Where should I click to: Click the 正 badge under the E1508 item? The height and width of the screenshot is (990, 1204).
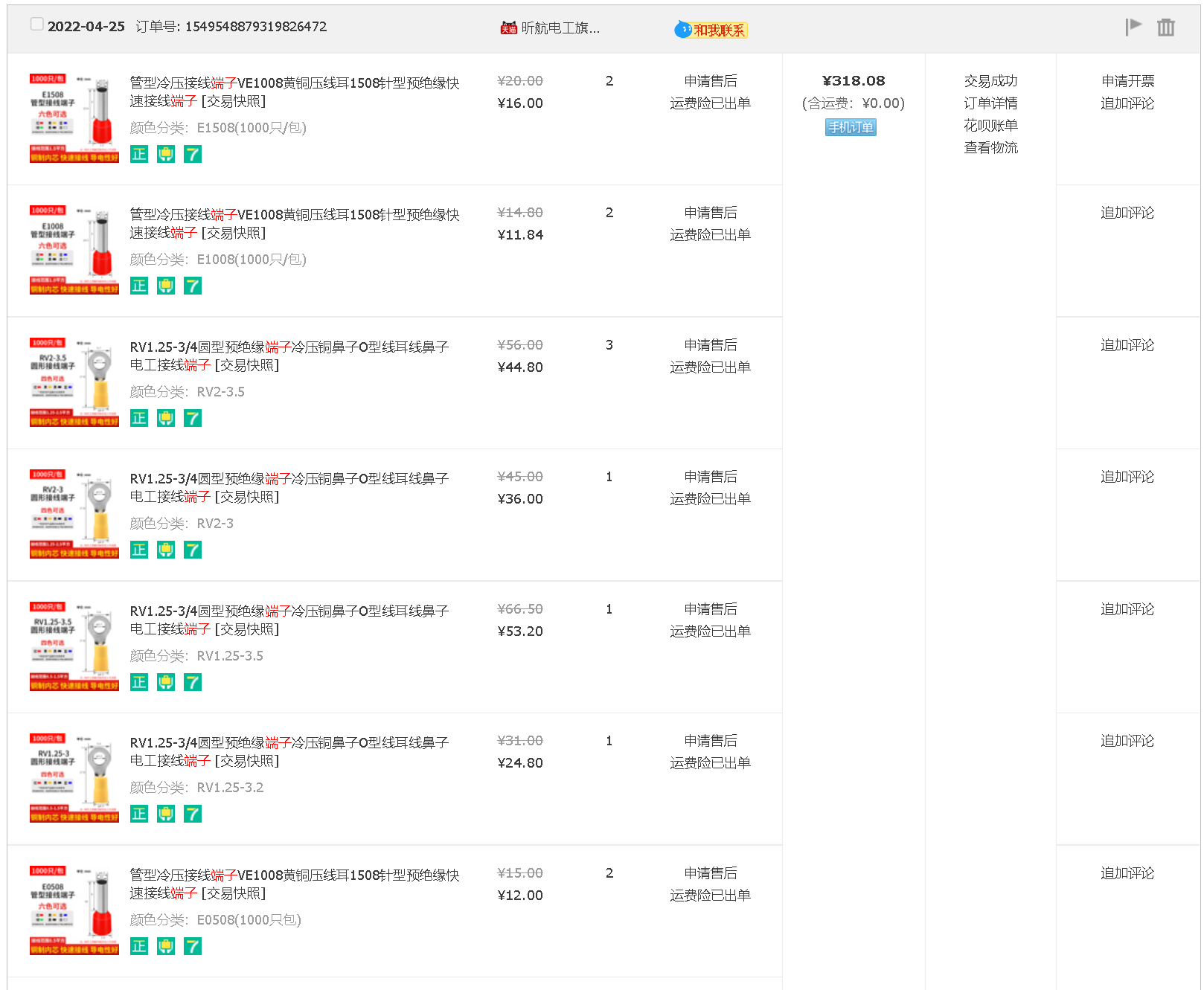point(139,154)
